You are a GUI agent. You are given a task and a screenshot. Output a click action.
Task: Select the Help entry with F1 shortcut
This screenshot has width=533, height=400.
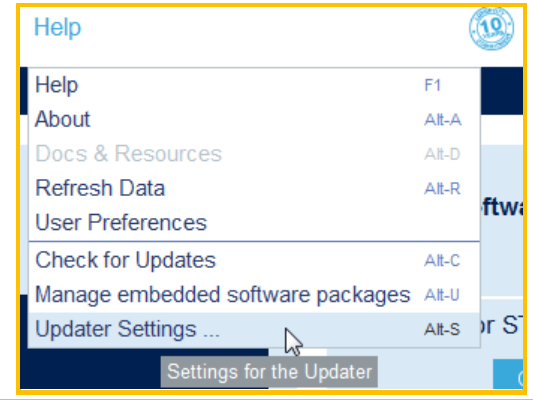[254, 85]
